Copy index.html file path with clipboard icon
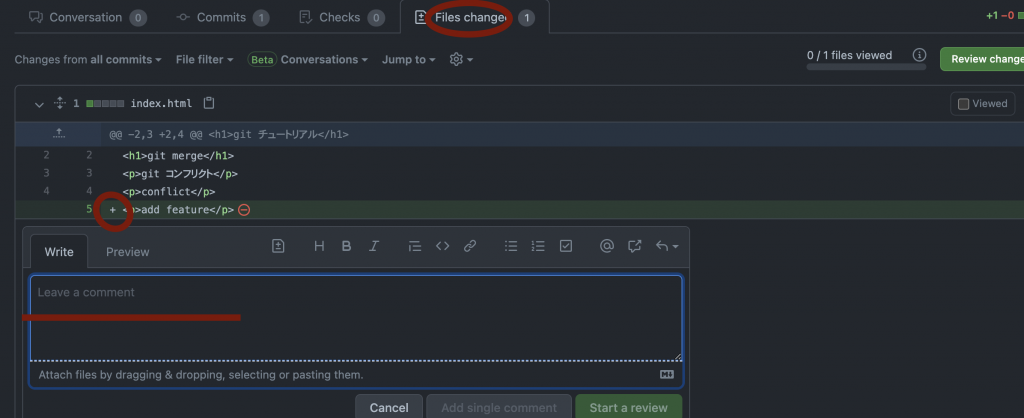Image resolution: width=1024 pixels, height=418 pixels. pos(208,103)
